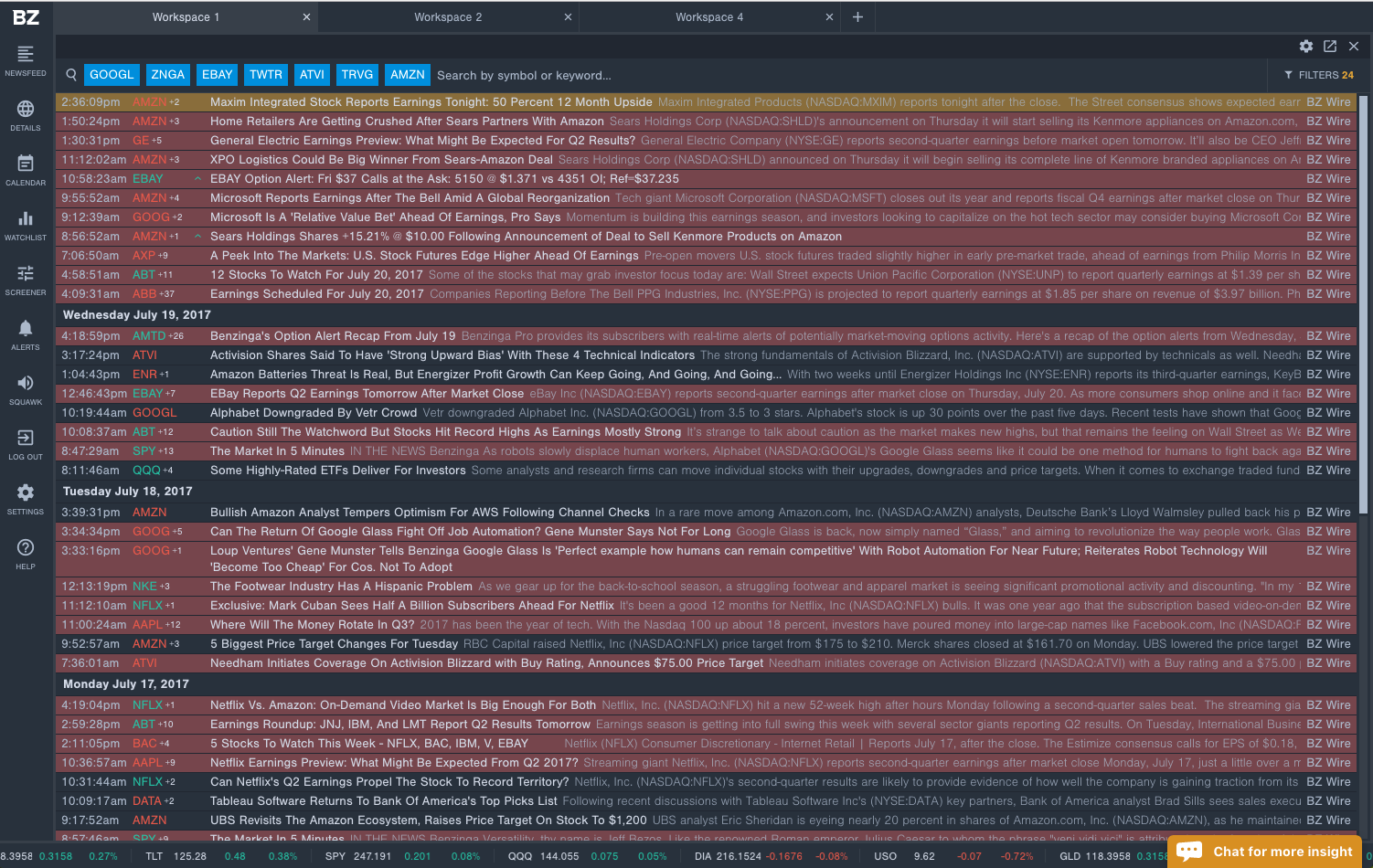Screen dimensions: 1373x868
Task: Click the AMTD +26 ticker symbol
Action: coord(158,336)
